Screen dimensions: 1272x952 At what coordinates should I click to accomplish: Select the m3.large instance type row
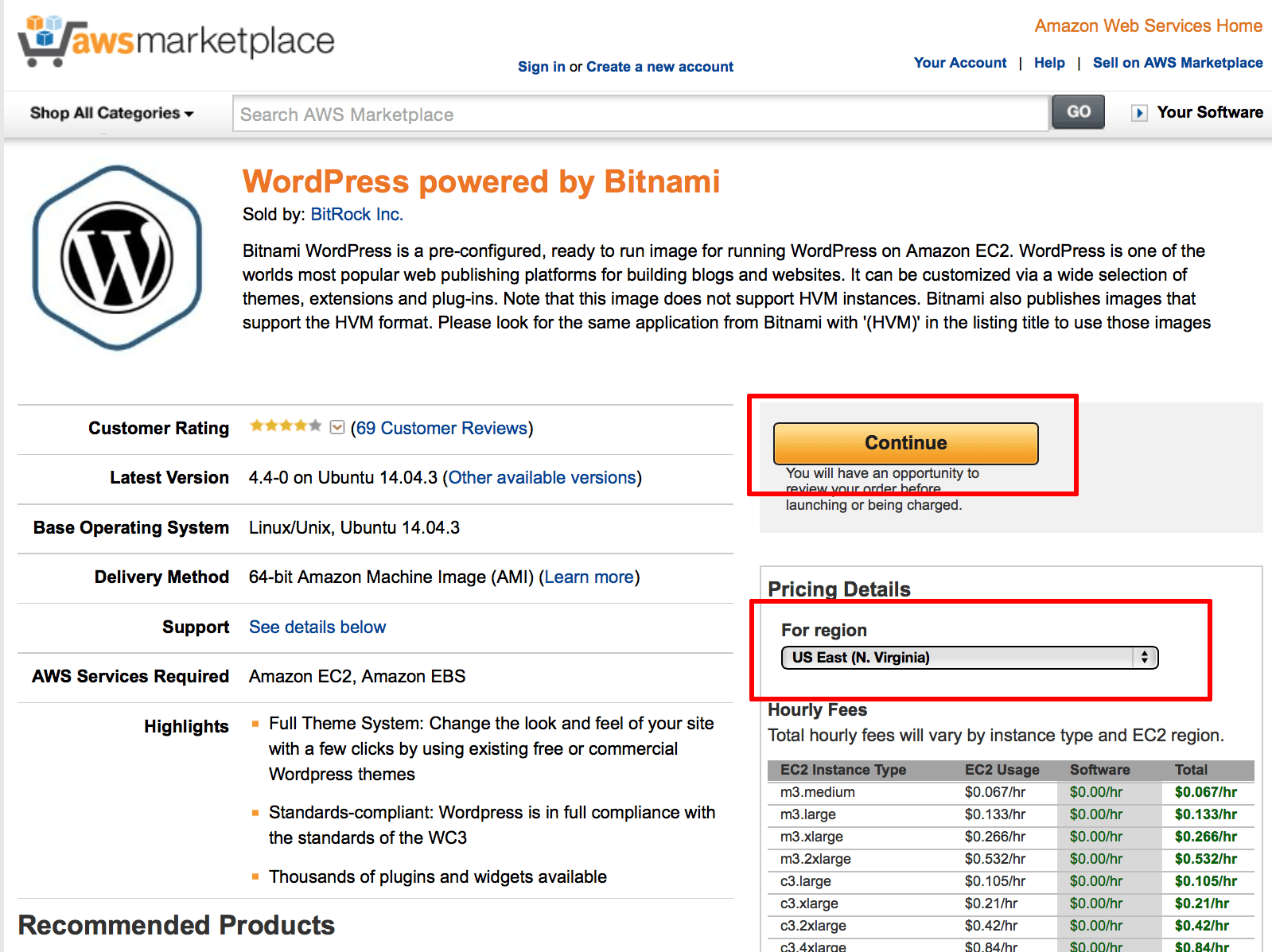1011,814
